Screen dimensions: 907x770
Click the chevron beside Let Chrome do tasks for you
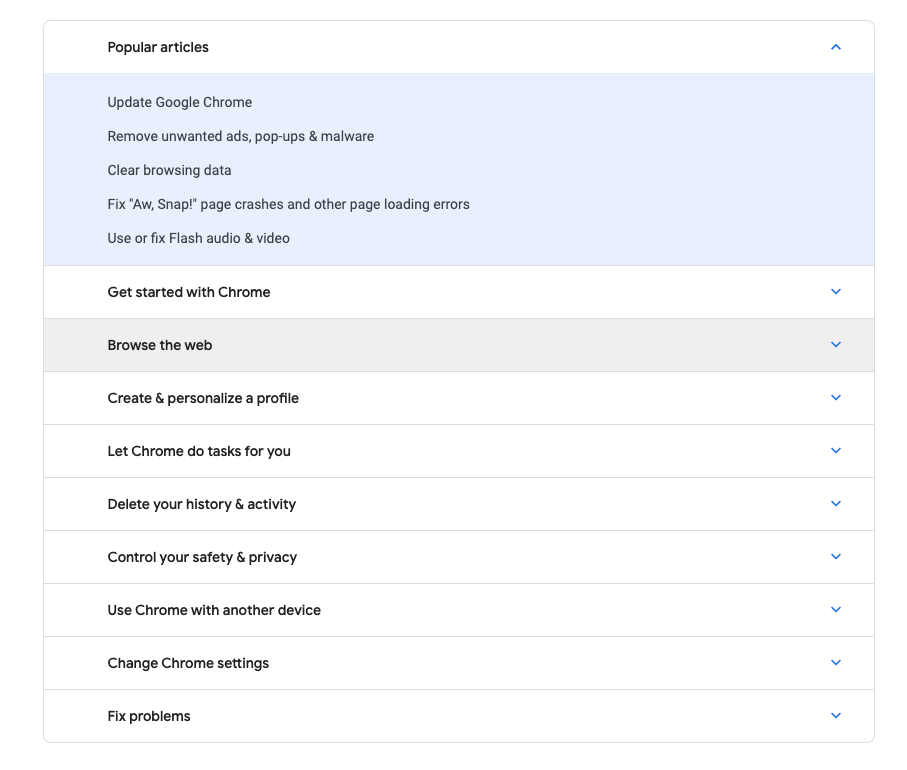click(835, 451)
